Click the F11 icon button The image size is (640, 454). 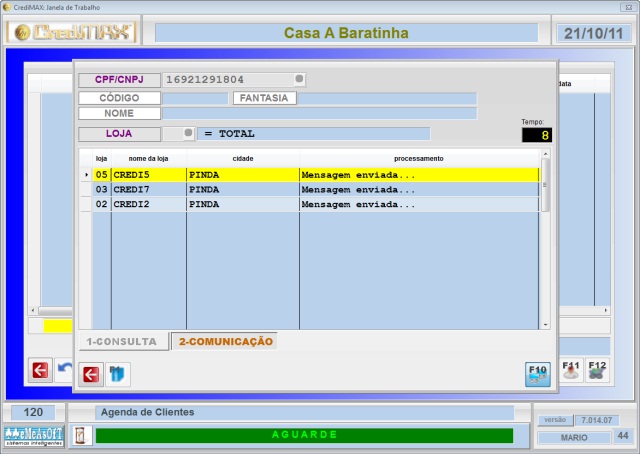[x=571, y=370]
